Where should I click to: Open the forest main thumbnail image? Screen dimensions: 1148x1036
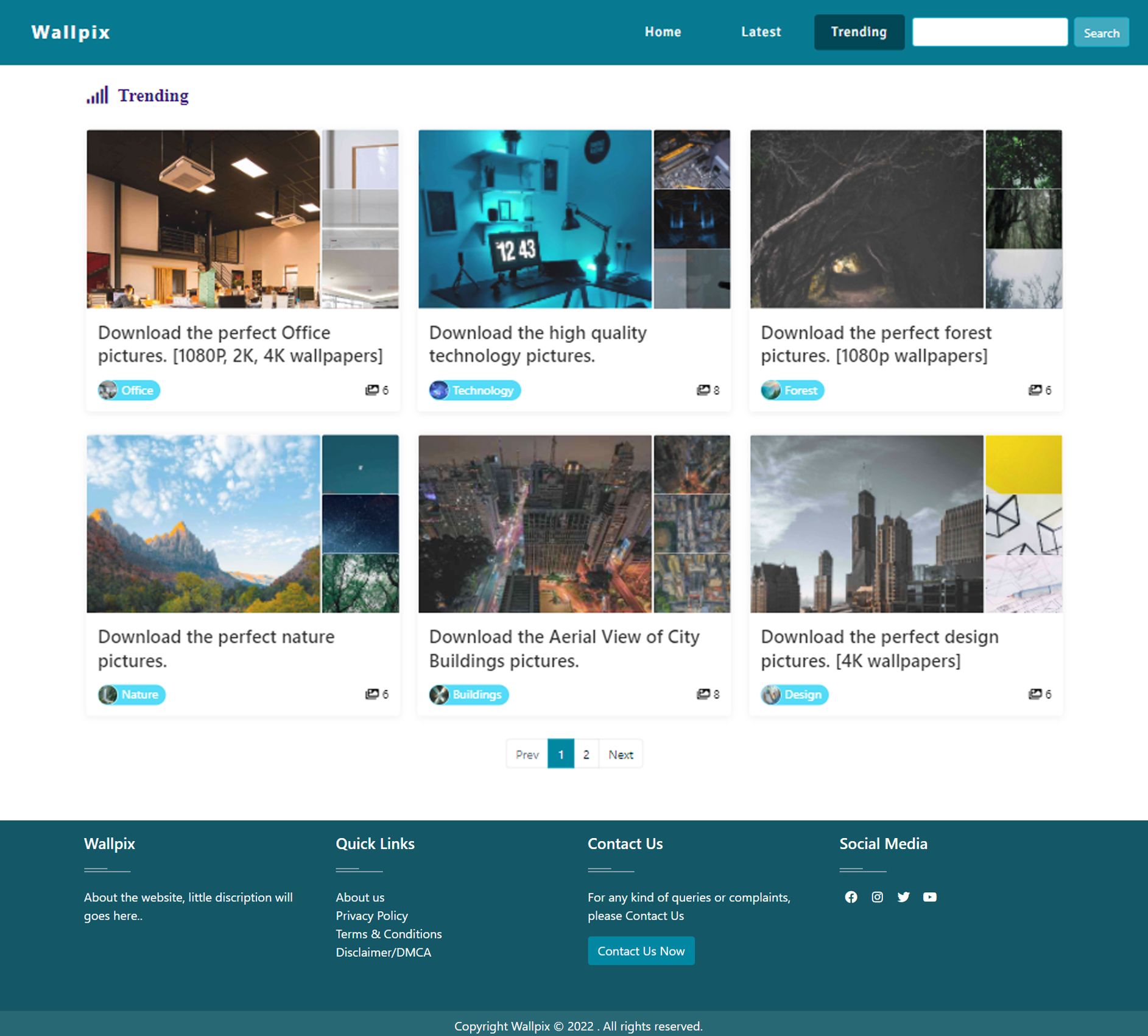click(867, 219)
